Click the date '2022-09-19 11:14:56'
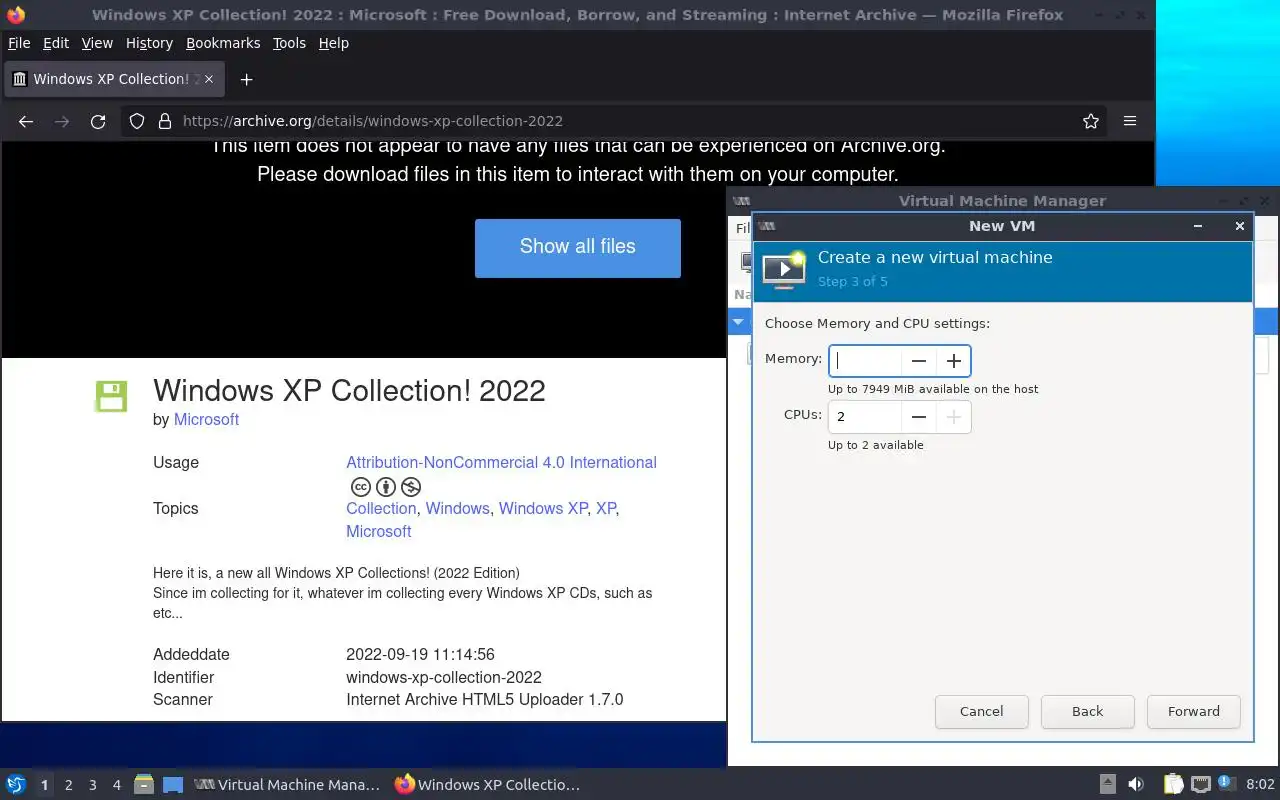Screen dimensions: 1280x800 420,655
